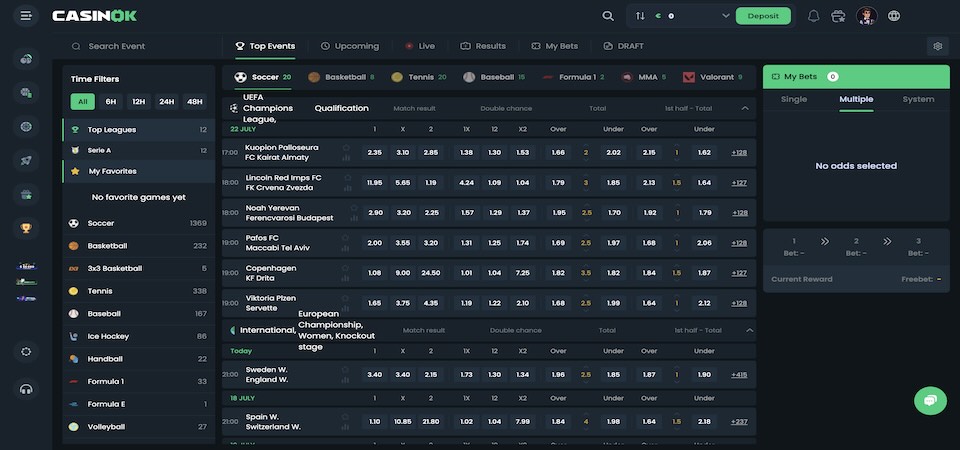Open the live chat bubble button
Image resolution: width=960 pixels, height=450 pixels.
coord(930,400)
